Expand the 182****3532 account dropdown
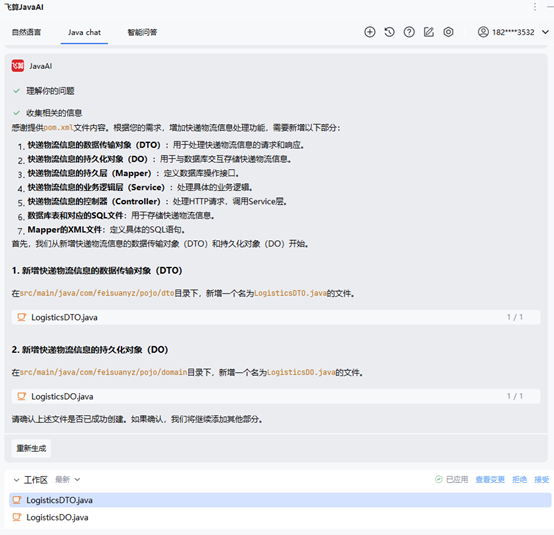 click(545, 32)
